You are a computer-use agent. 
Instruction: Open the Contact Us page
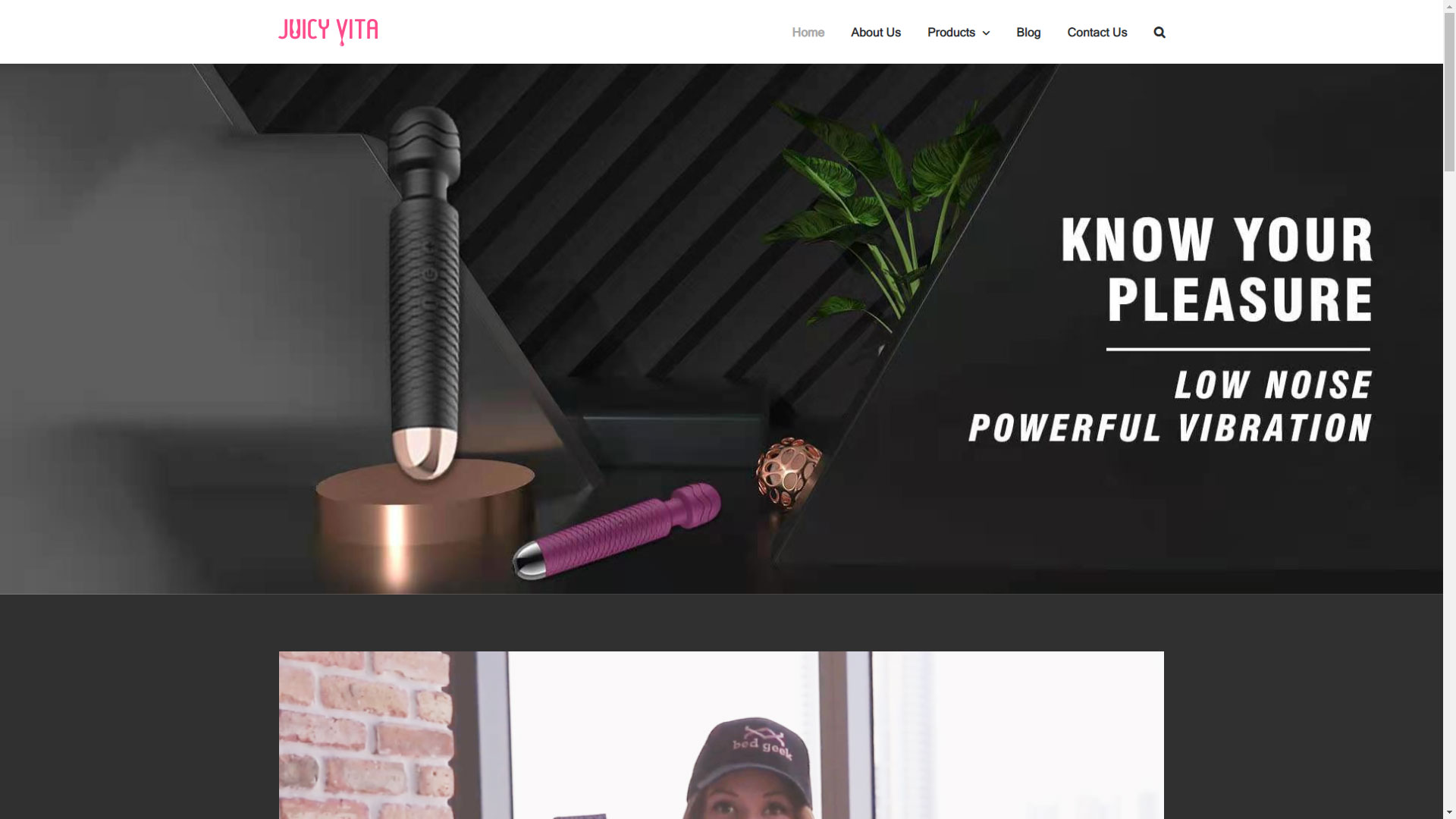click(x=1097, y=33)
